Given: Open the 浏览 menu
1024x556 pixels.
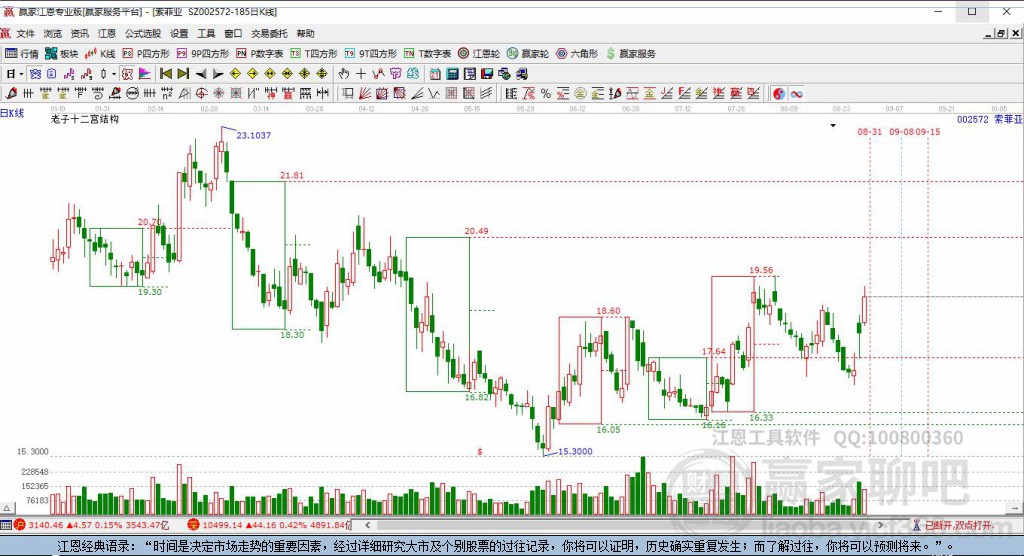Looking at the screenshot, I should [52, 33].
